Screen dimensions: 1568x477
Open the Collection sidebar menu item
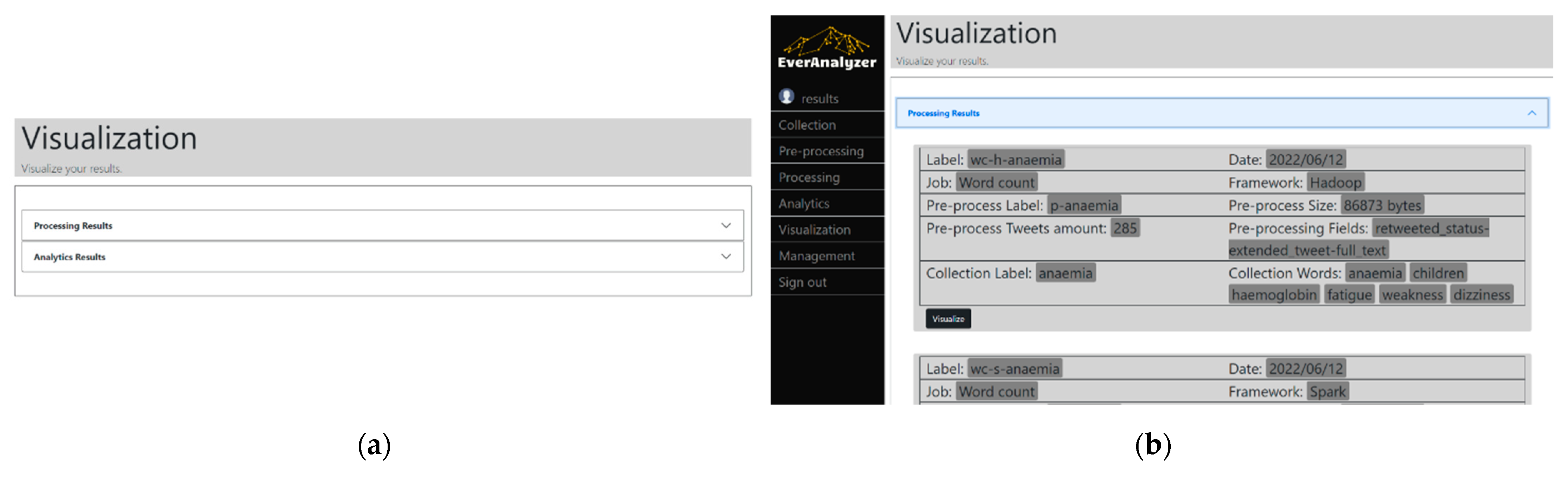point(807,125)
